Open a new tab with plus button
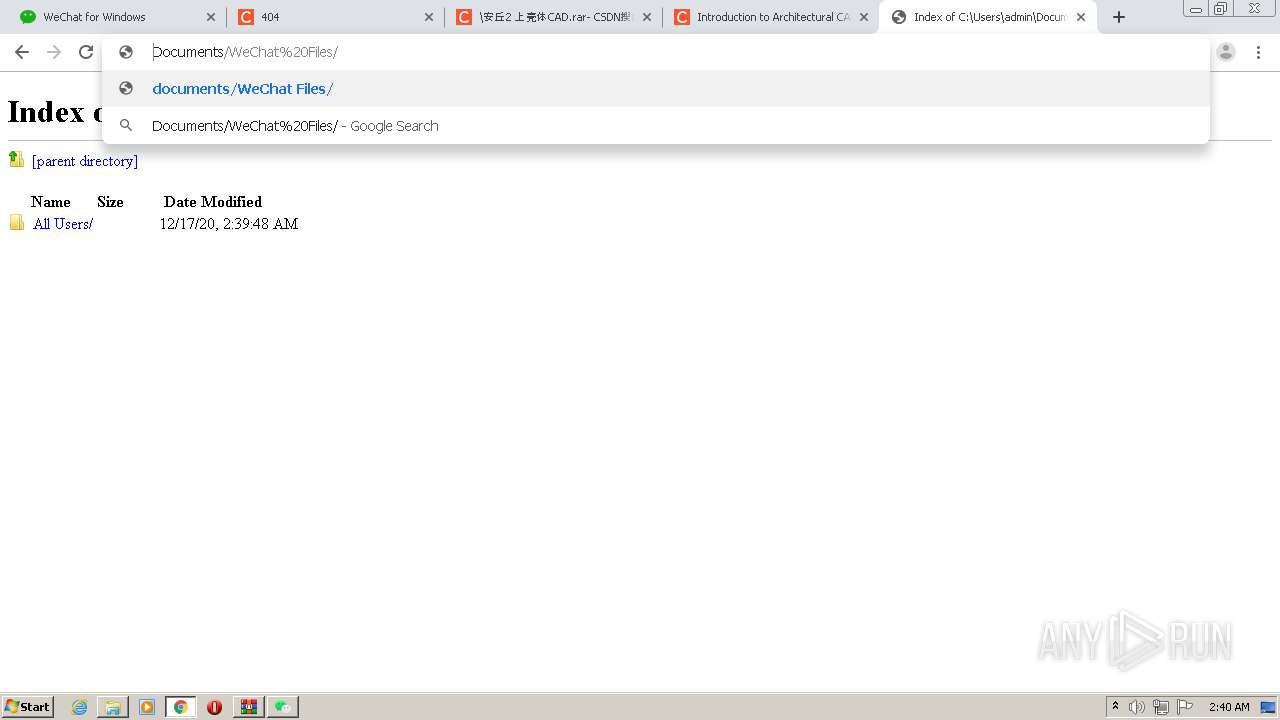Viewport: 1280px width, 720px height. click(1119, 17)
